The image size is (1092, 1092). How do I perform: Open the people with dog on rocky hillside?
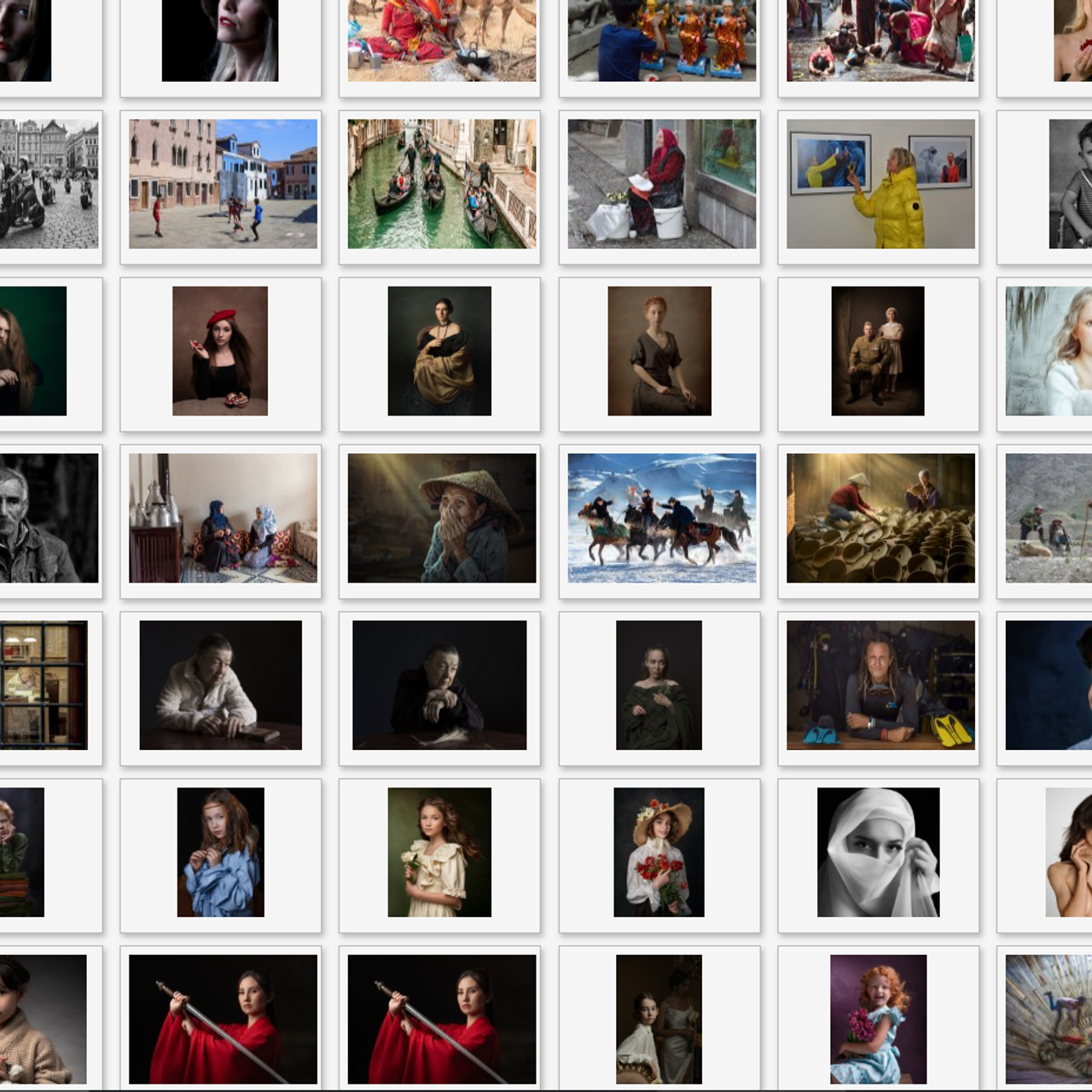click(1048, 519)
